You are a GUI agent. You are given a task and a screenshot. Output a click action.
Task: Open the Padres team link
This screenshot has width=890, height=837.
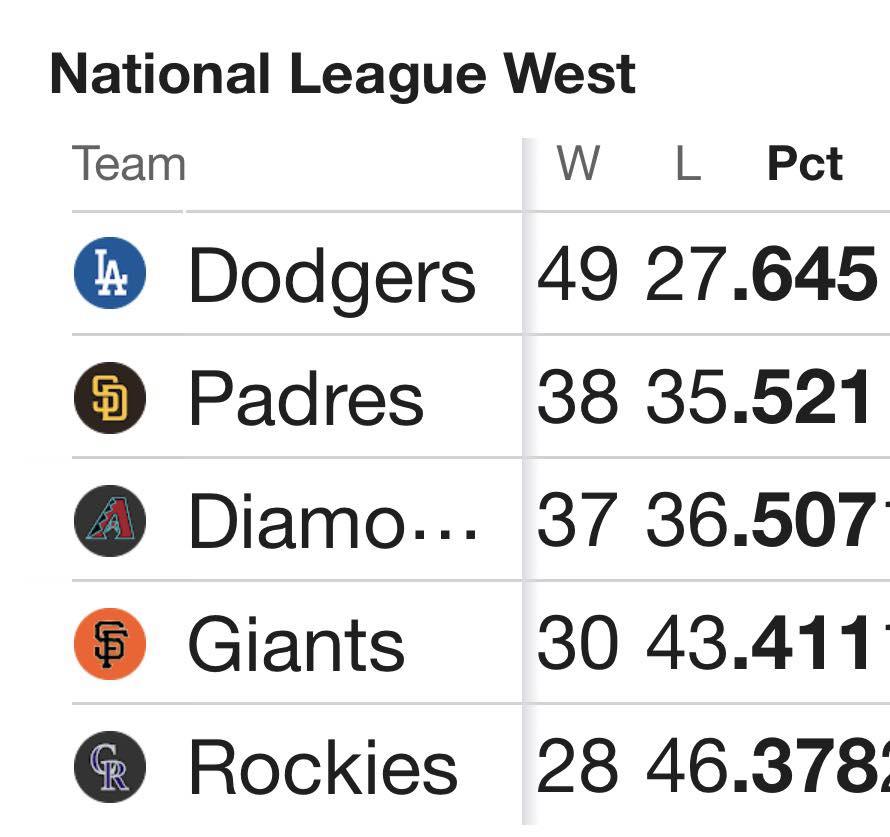307,397
